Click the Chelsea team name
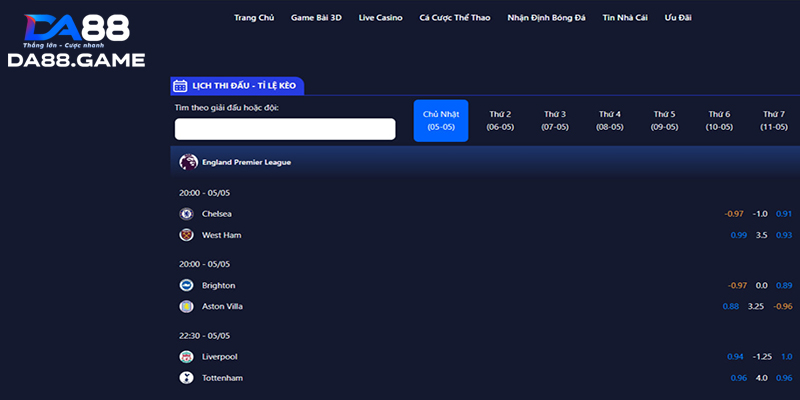The width and height of the screenshot is (800, 400). (217, 214)
